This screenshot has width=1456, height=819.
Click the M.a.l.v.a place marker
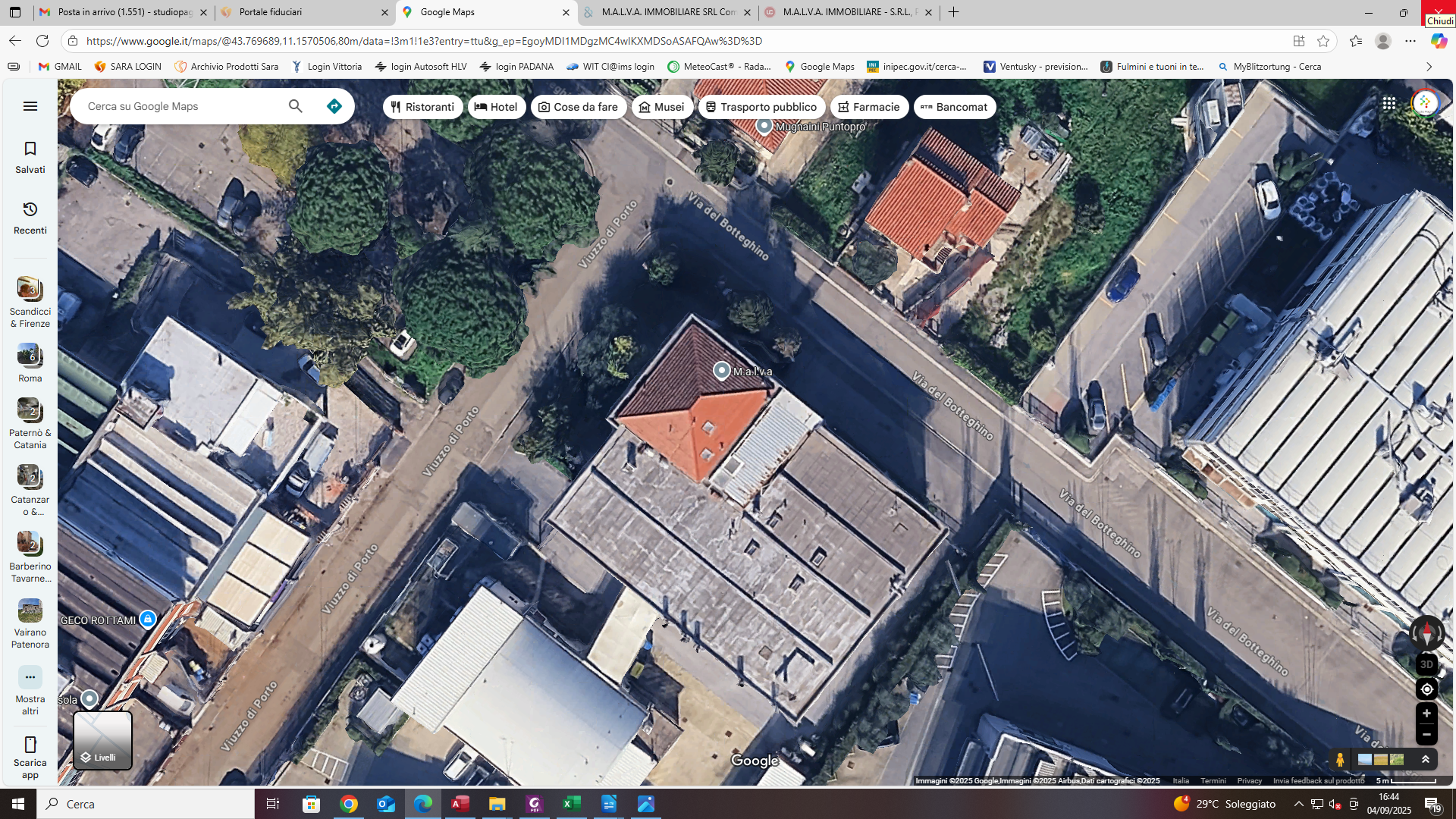pyautogui.click(x=721, y=371)
